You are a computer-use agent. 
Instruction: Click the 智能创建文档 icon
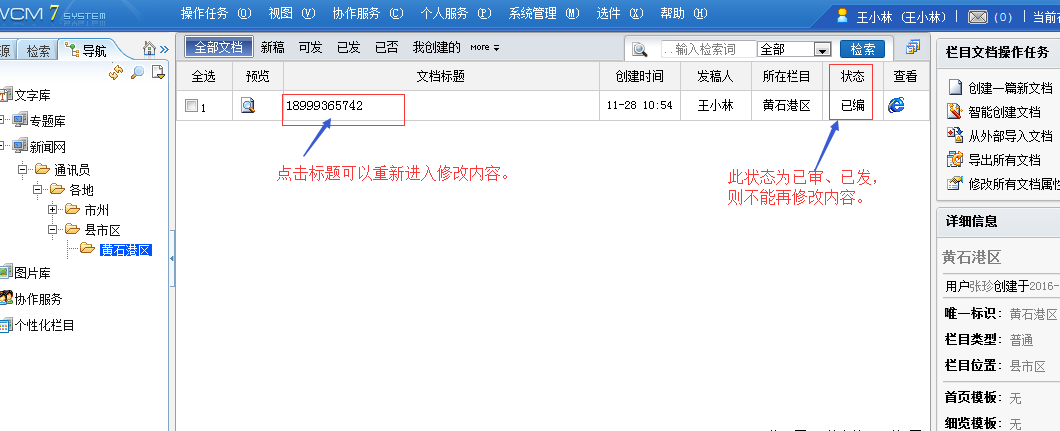coord(954,111)
